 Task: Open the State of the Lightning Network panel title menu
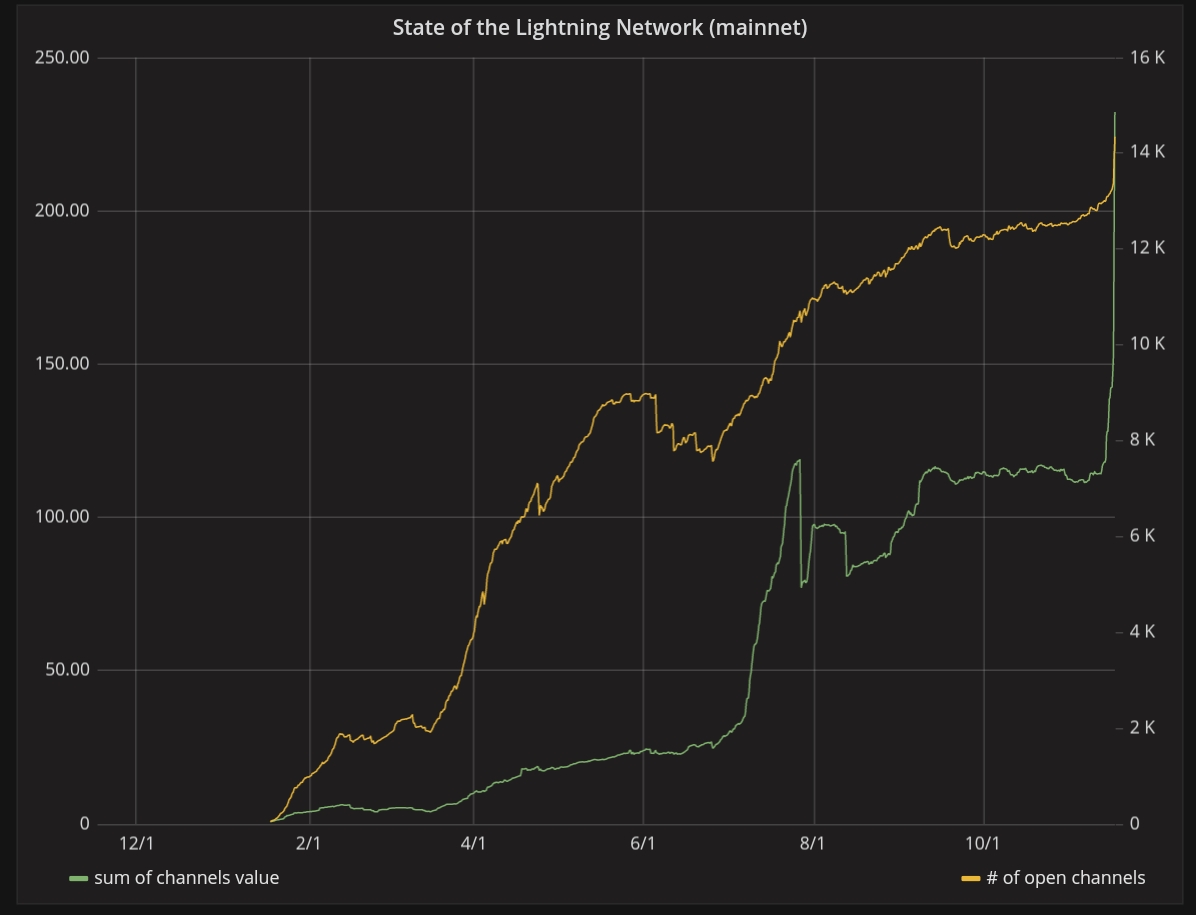click(x=599, y=28)
